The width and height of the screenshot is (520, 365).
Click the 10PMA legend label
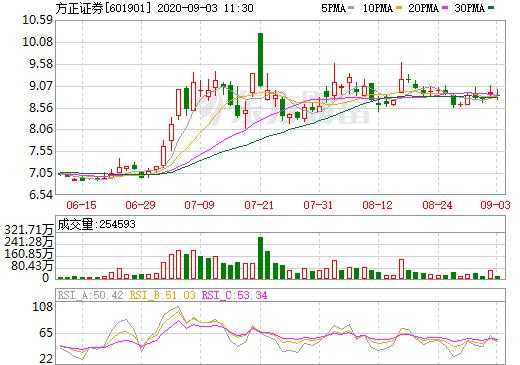(378, 8)
